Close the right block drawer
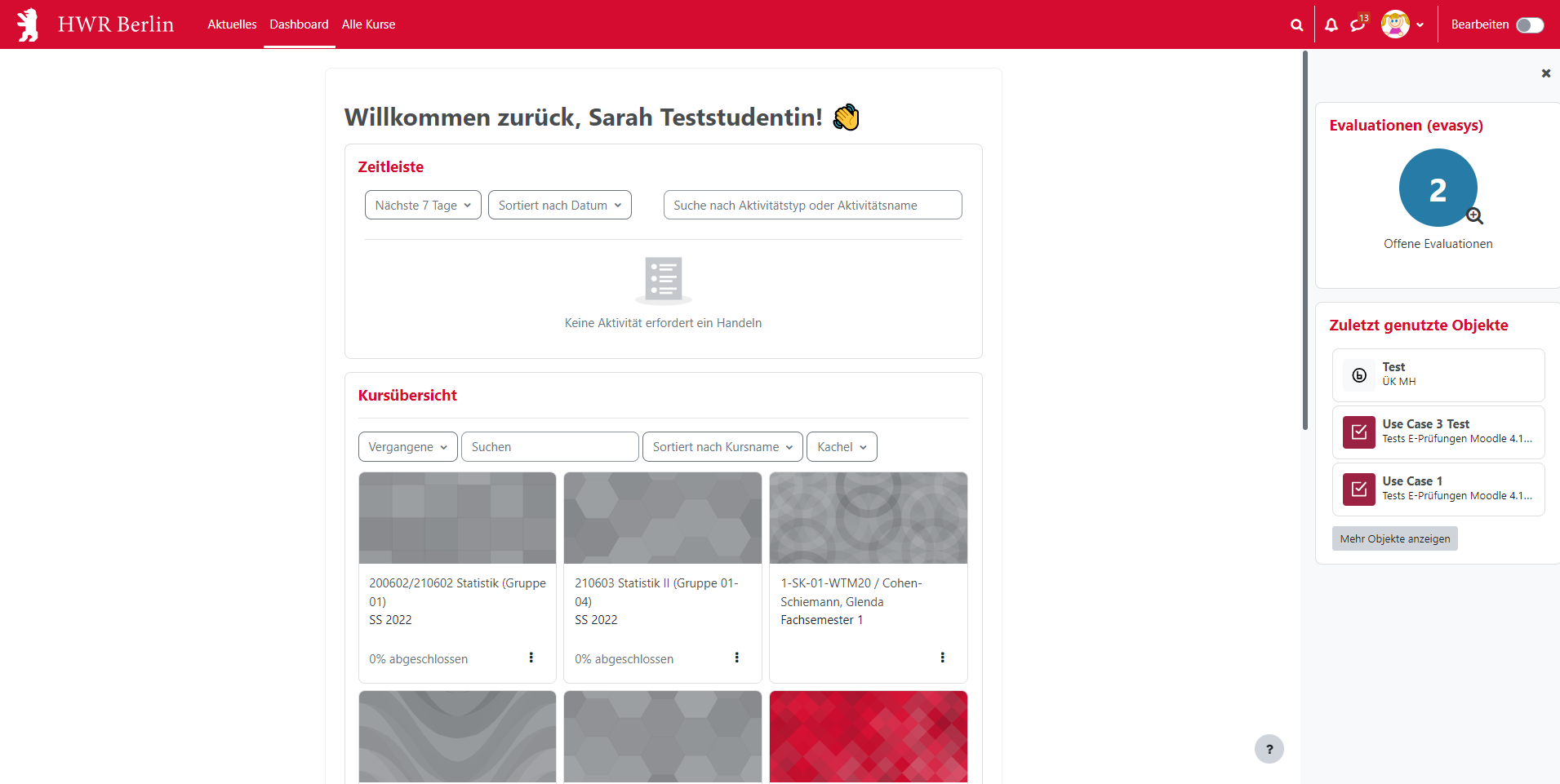 [x=1545, y=73]
